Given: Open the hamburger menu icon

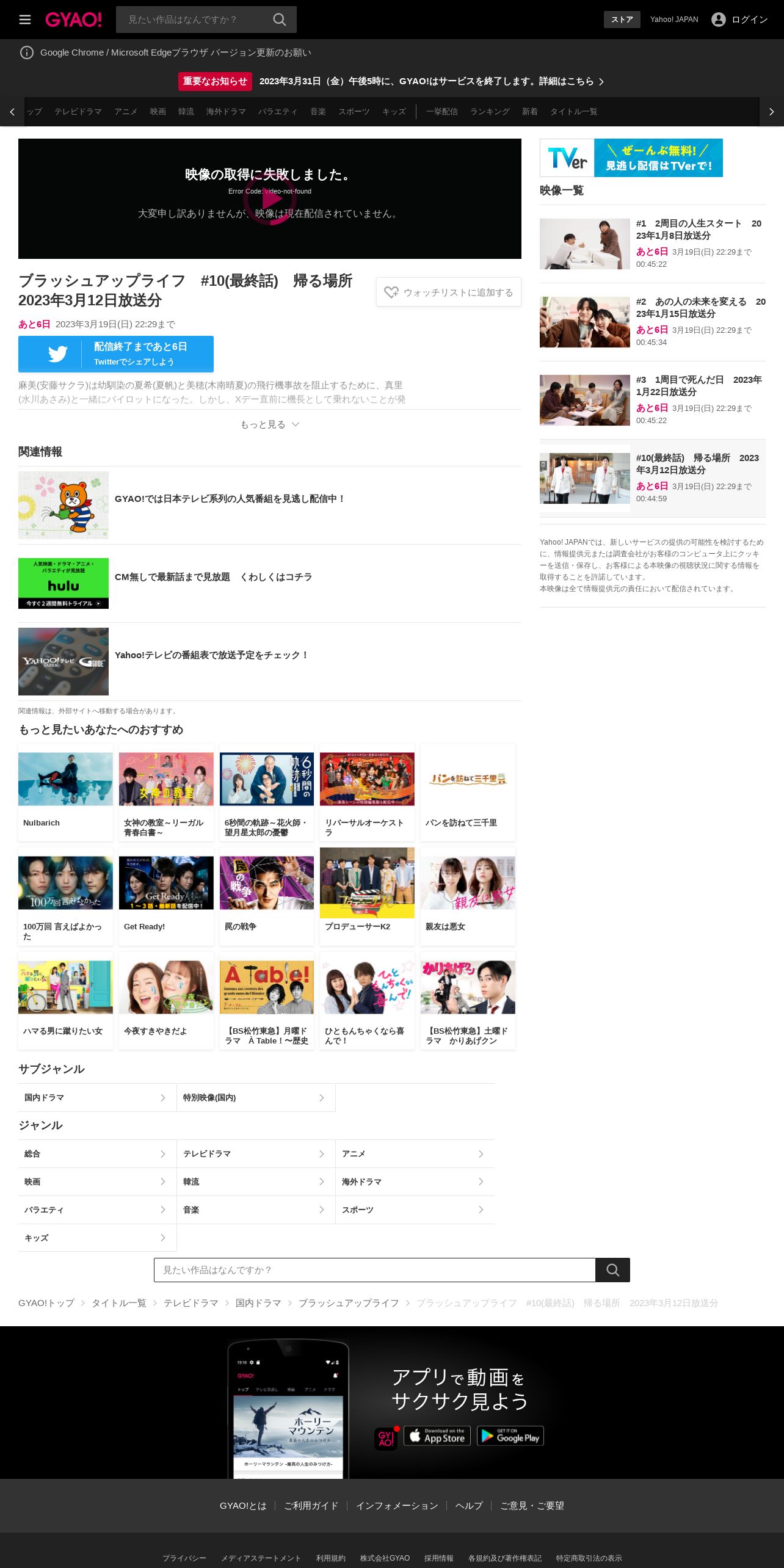Looking at the screenshot, I should [x=25, y=20].
